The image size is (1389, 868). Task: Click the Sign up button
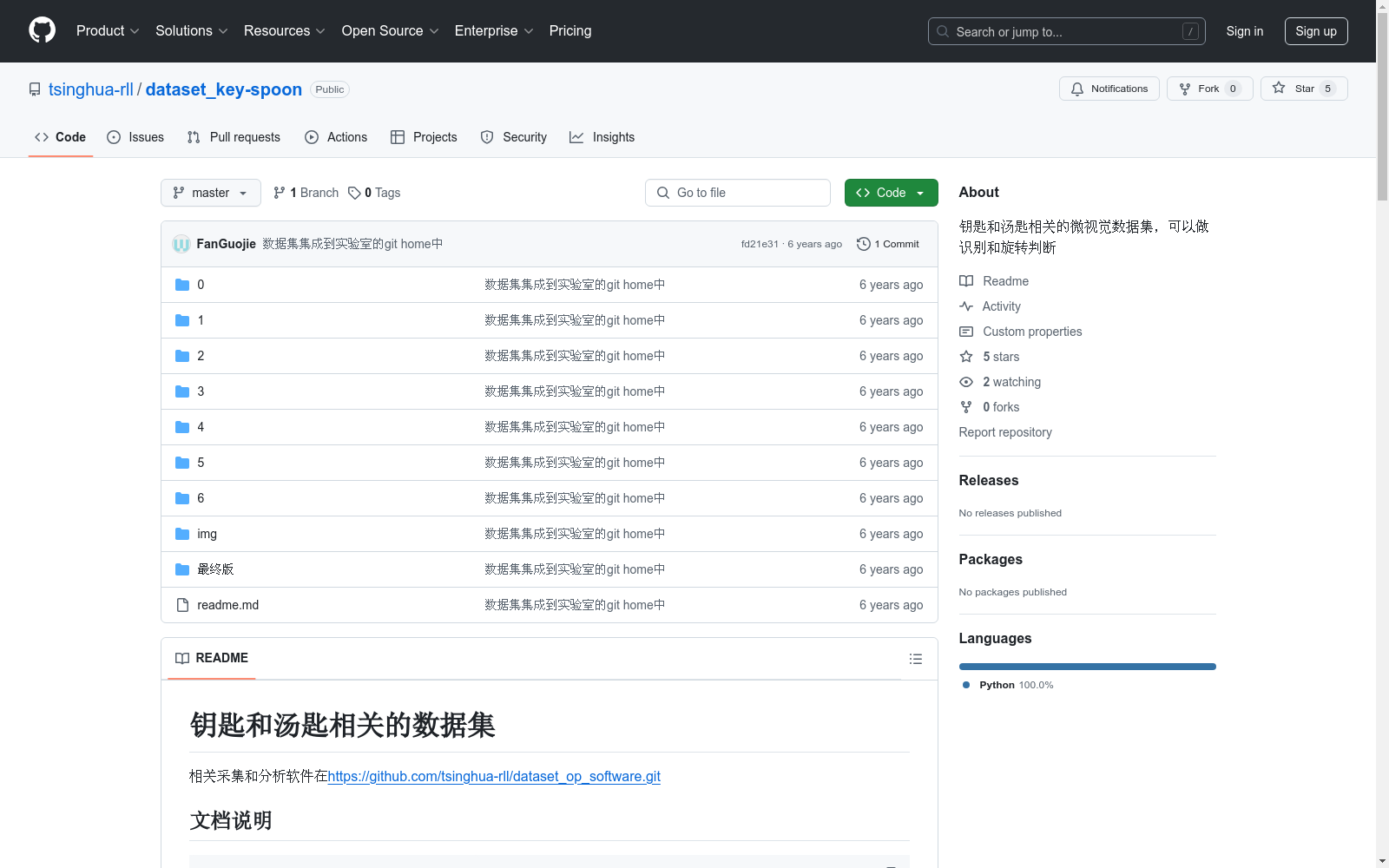(x=1316, y=31)
